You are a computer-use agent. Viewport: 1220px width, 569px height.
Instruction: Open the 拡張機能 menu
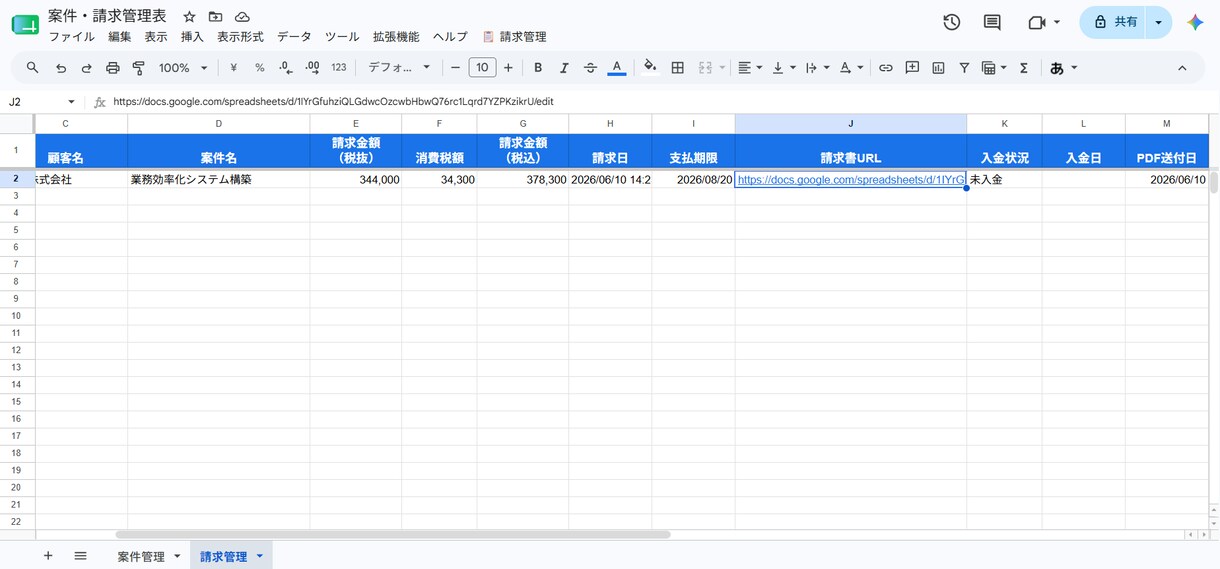point(396,37)
